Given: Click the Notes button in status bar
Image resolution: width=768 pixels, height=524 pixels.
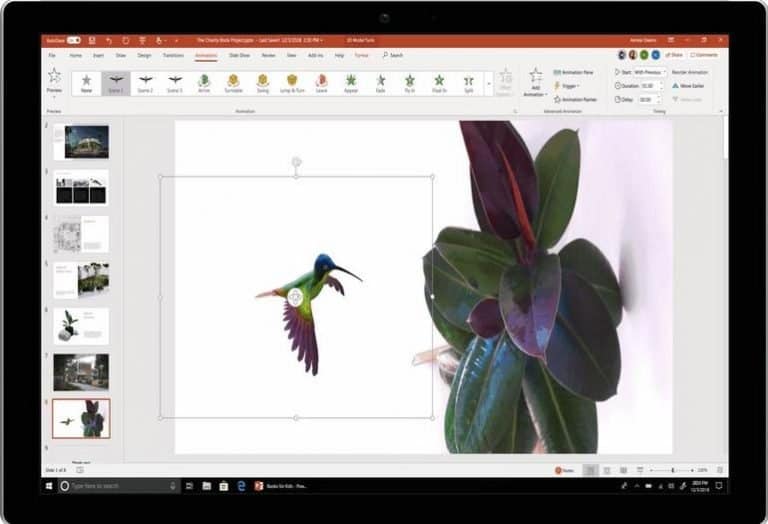Looking at the screenshot, I should 564,470.
